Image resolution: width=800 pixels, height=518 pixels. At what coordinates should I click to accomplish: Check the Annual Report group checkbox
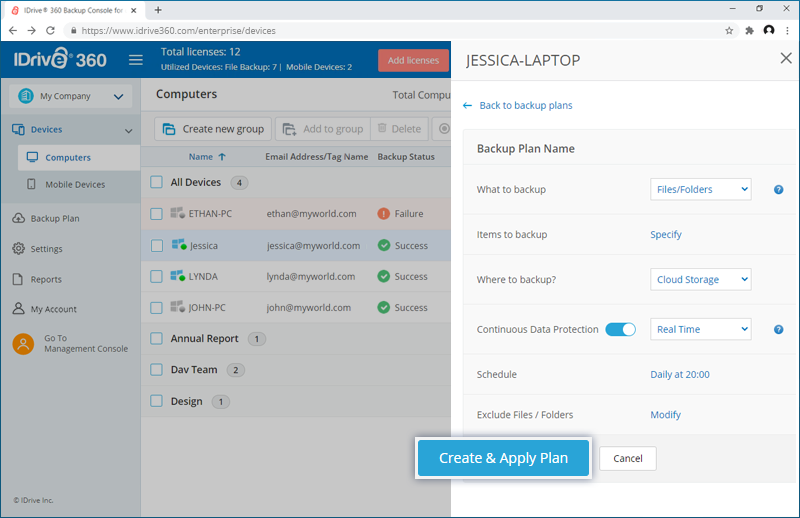157,338
